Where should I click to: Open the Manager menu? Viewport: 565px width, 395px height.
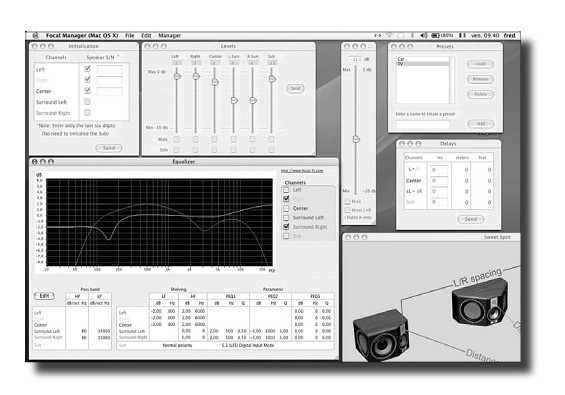click(170, 35)
